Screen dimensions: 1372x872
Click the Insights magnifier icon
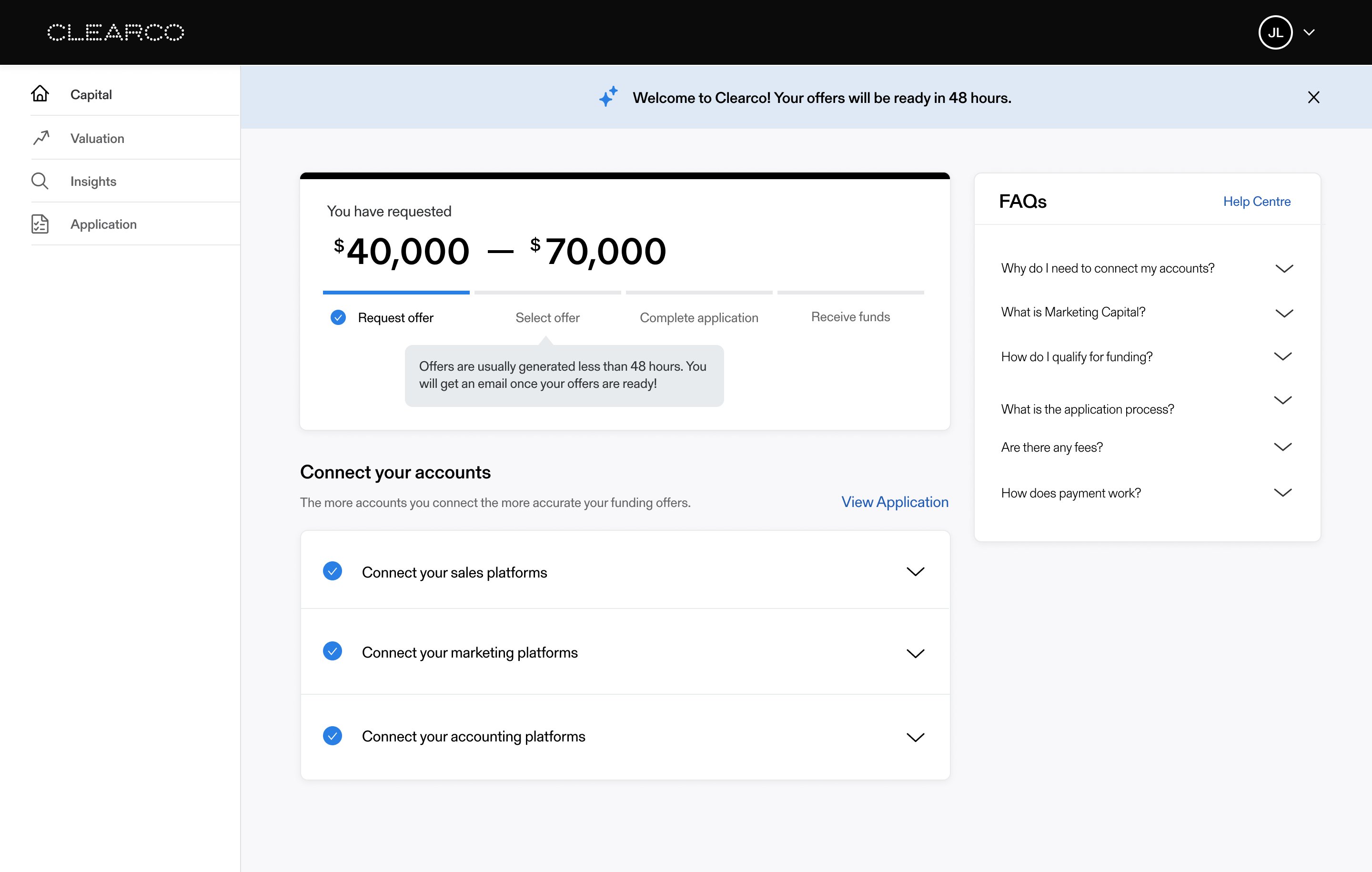pos(40,181)
